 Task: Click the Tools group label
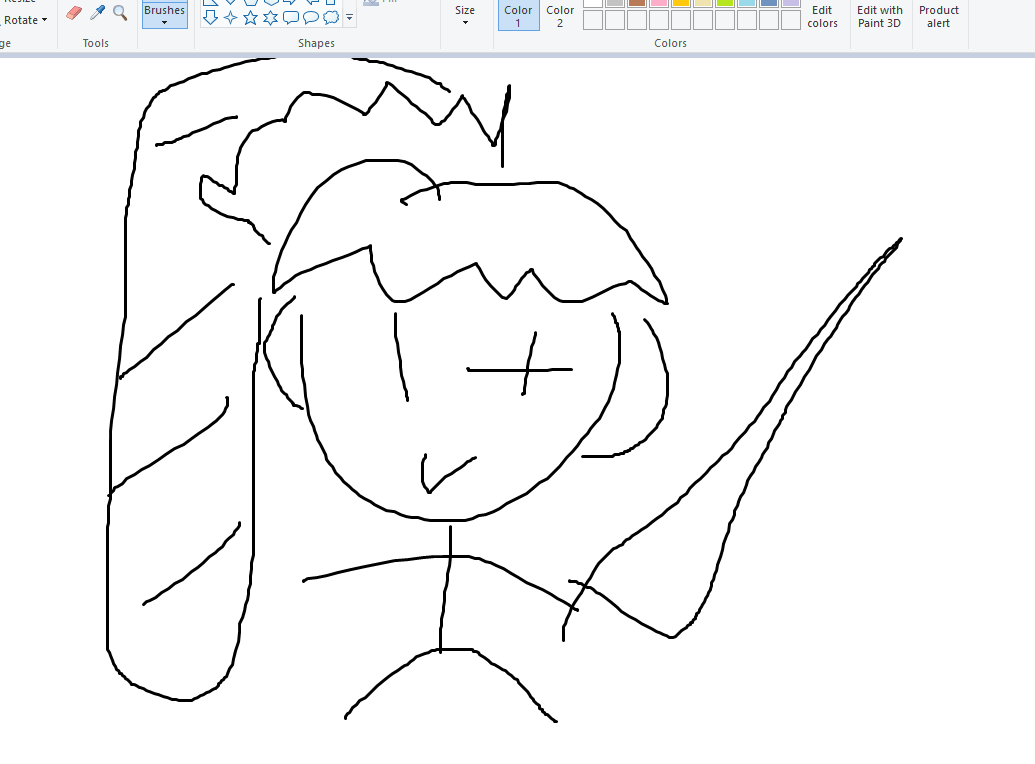click(x=96, y=43)
